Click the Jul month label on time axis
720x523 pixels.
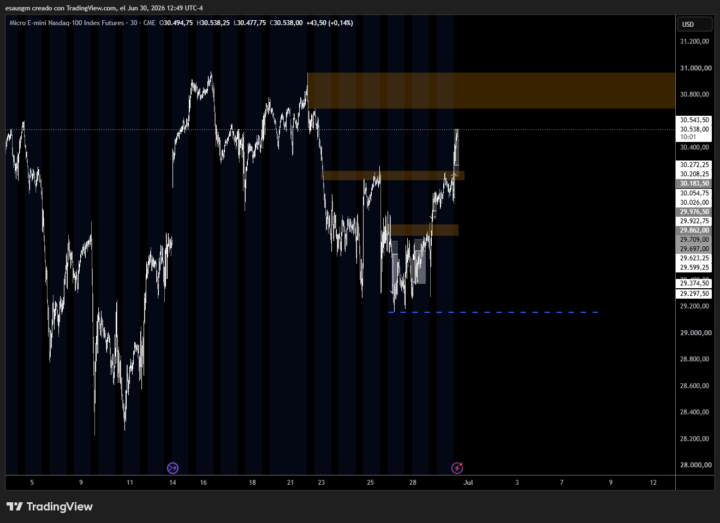[468, 483]
